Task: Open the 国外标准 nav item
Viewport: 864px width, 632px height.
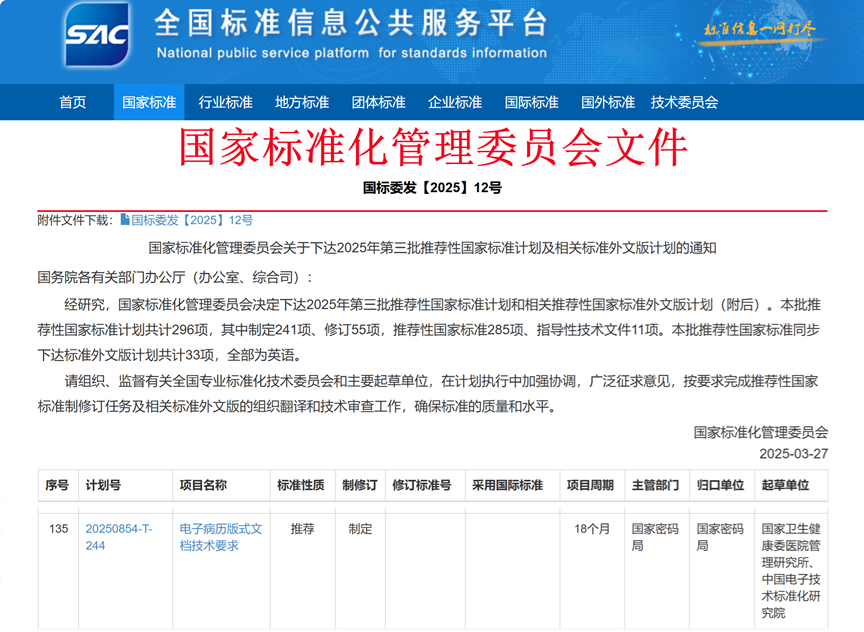Action: 608,102
